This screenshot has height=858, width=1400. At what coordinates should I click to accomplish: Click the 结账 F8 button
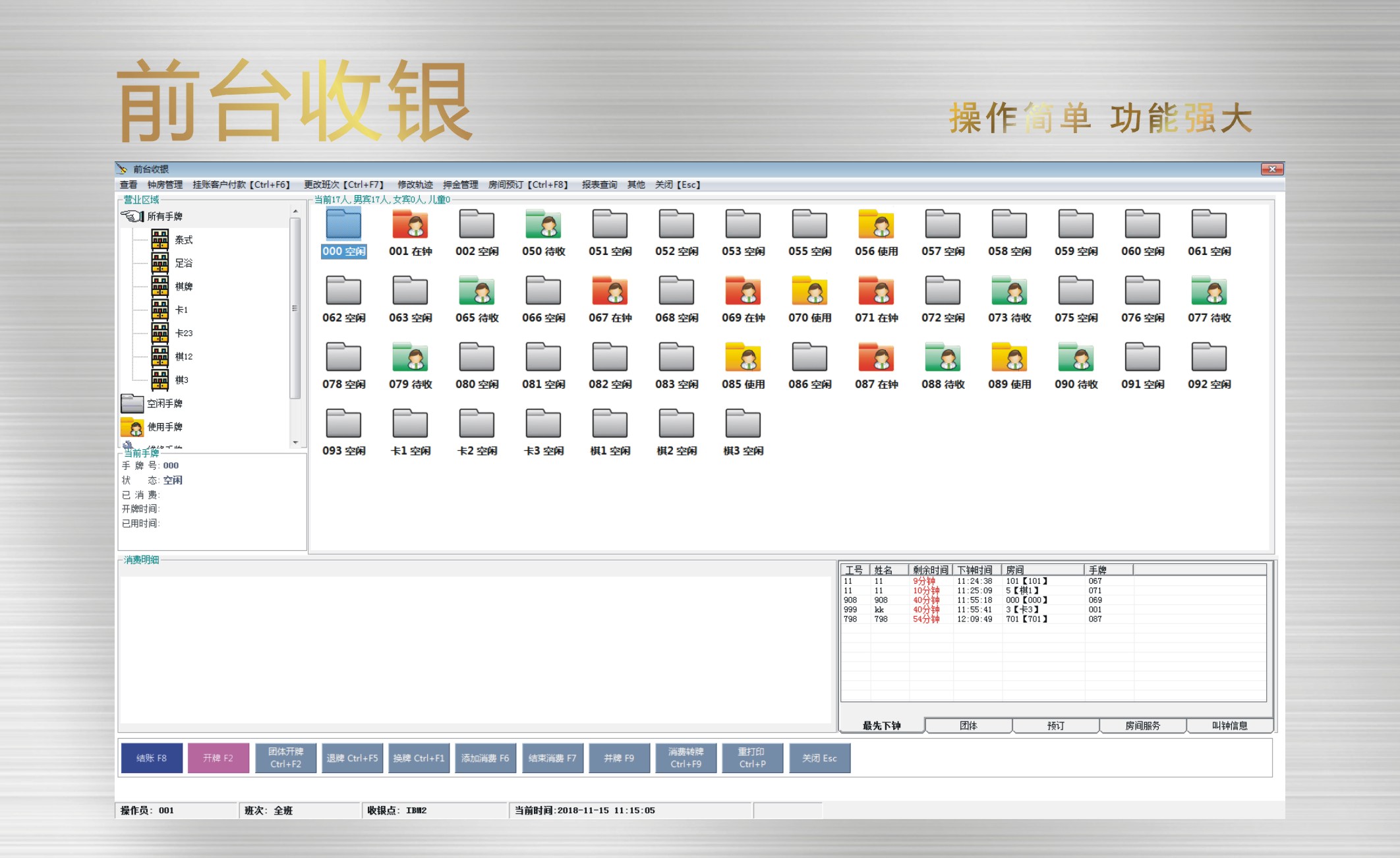click(152, 758)
